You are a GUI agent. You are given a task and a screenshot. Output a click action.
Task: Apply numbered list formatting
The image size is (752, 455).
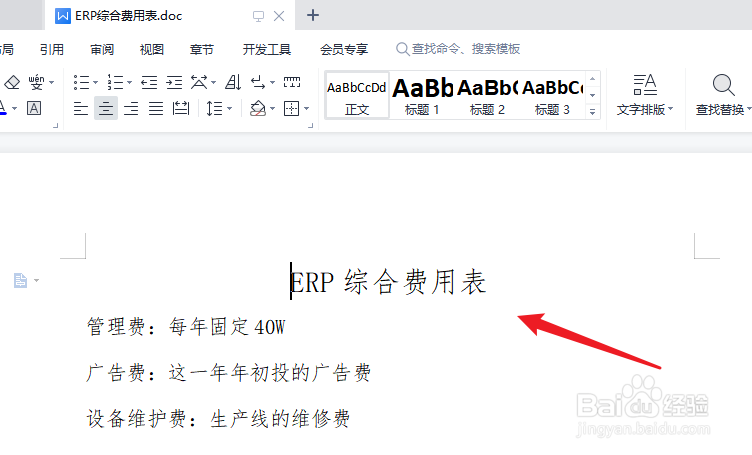[115, 82]
